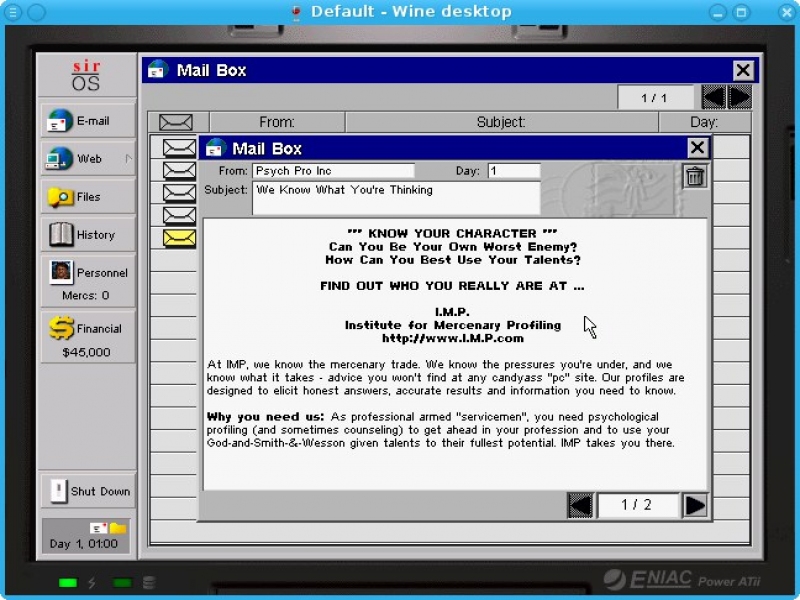Click the Shut Down button
The height and width of the screenshot is (600, 800).
(x=88, y=491)
